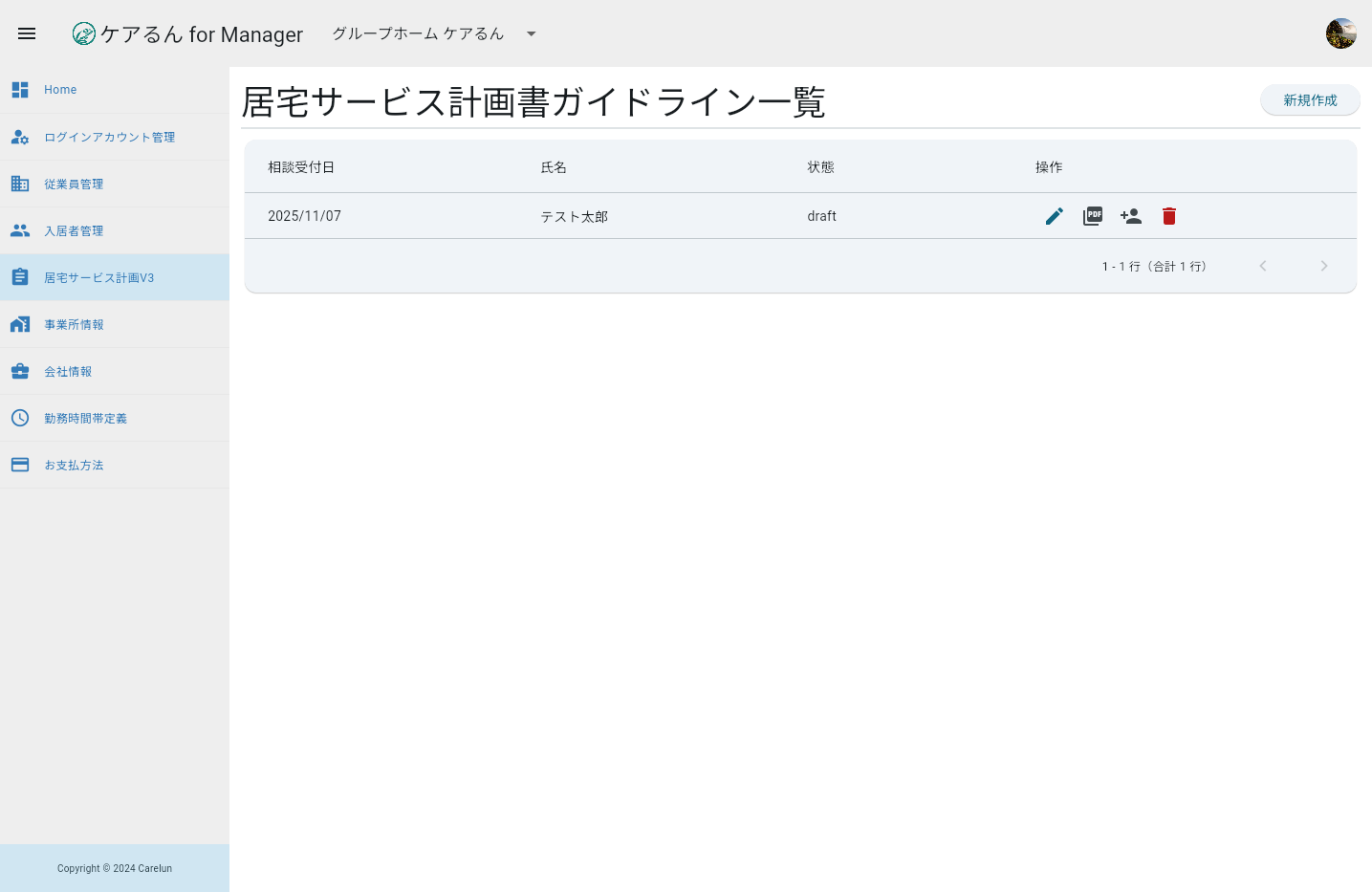The image size is (1372, 892).
Task: Click the document icon beside 居宅サービス計画V3
Action: pyautogui.click(x=20, y=277)
